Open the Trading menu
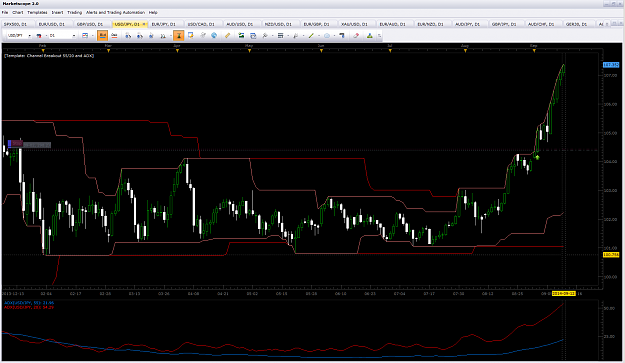Screen dimensions: 625x363 click(74, 12)
